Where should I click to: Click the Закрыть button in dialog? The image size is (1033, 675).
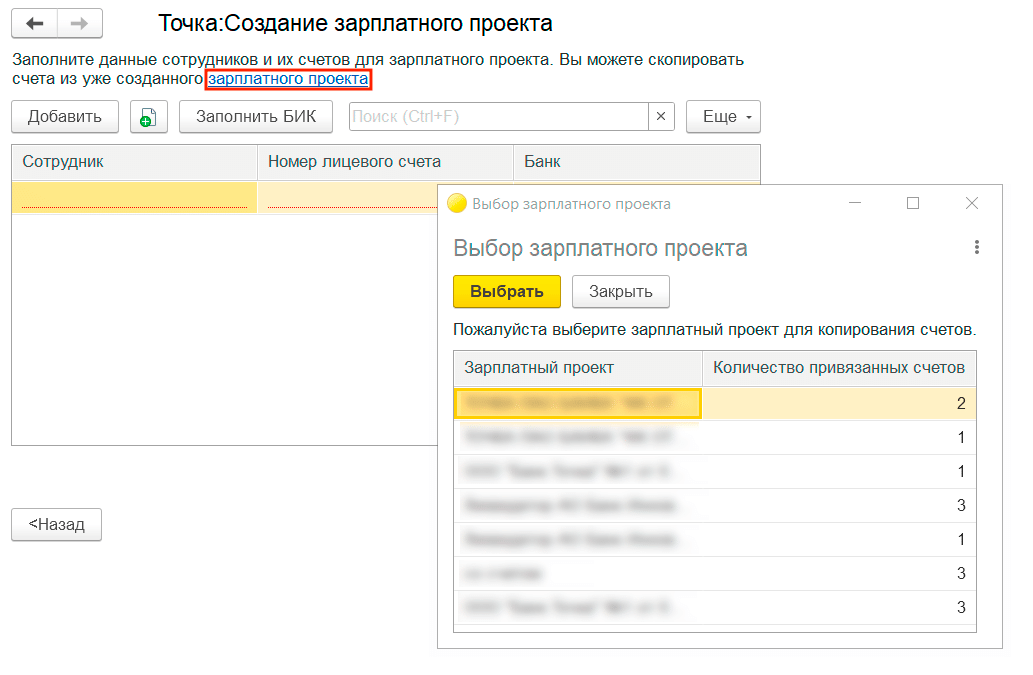pyautogui.click(x=620, y=292)
